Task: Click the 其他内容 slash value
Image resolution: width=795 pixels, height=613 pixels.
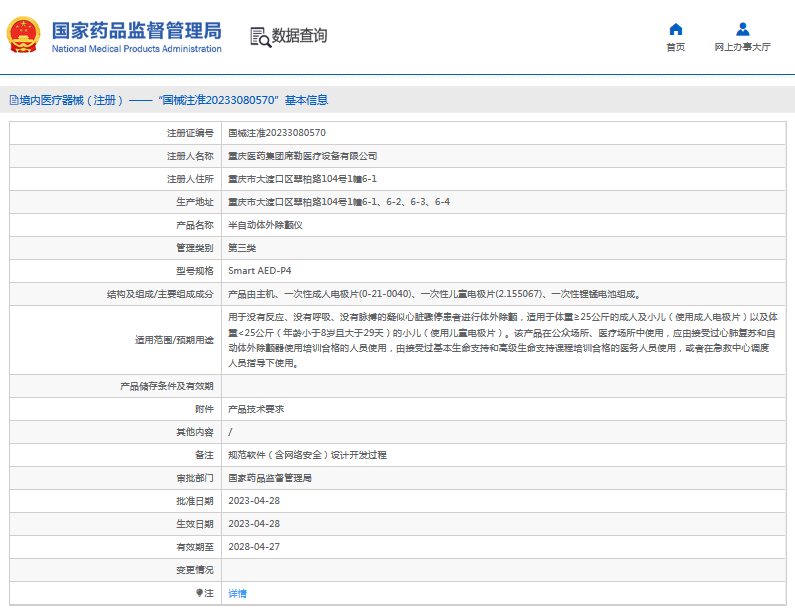Action: click(x=230, y=432)
